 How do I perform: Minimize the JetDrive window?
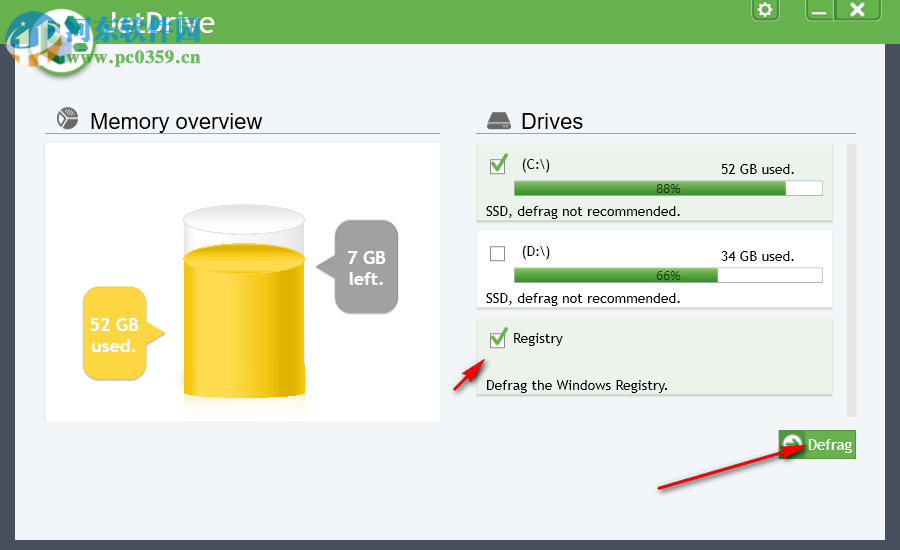[820, 10]
